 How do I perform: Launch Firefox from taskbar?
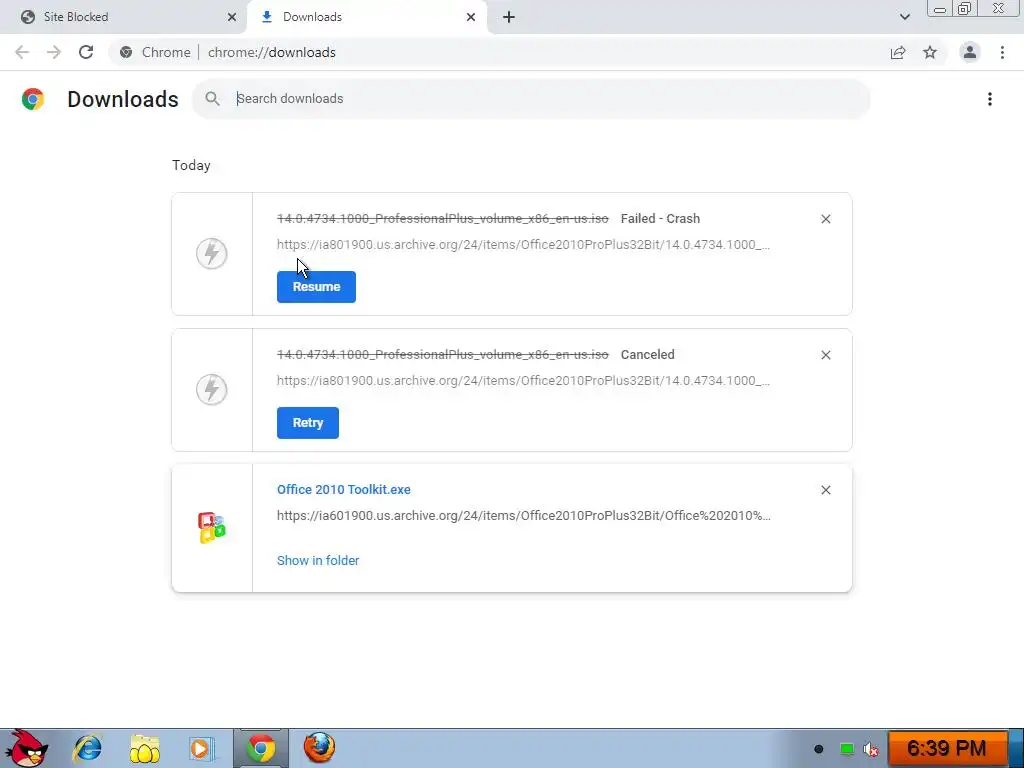[319, 748]
